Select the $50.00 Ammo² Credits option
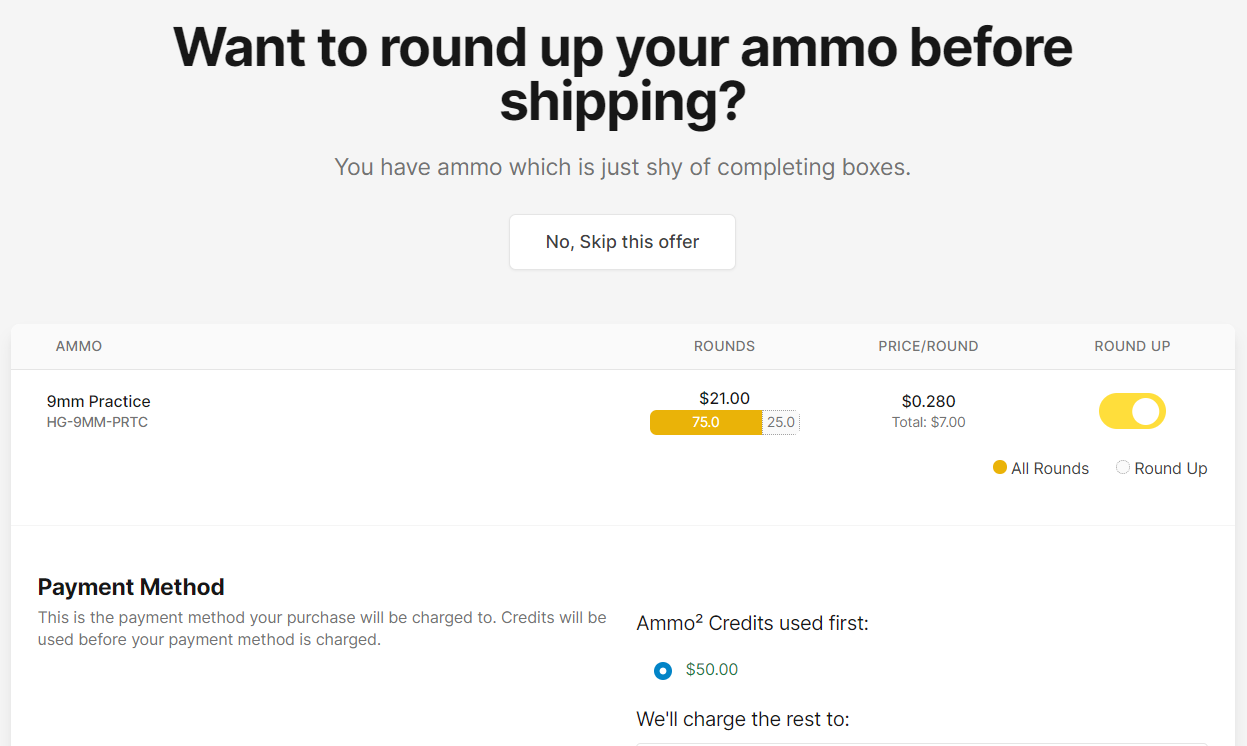 point(662,670)
